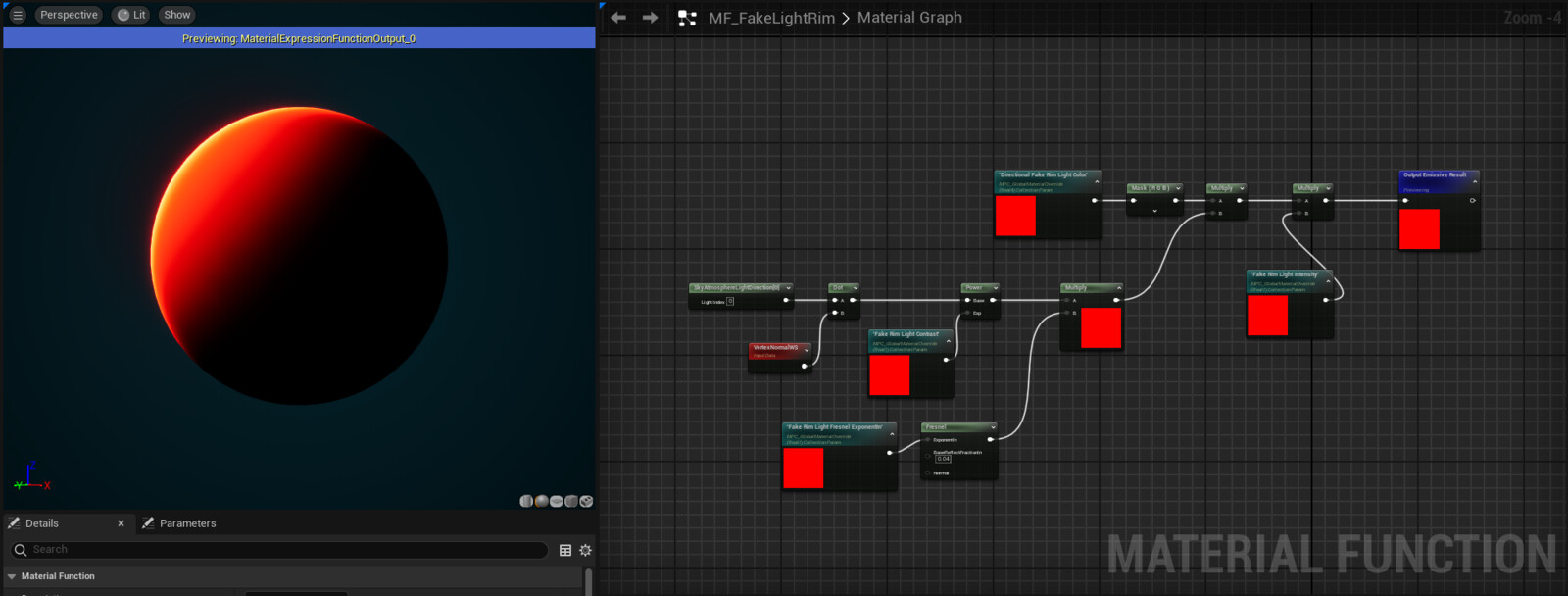The image size is (1568, 596).
Task: Expand Mask node bottom chevron
Action: pos(1154,211)
